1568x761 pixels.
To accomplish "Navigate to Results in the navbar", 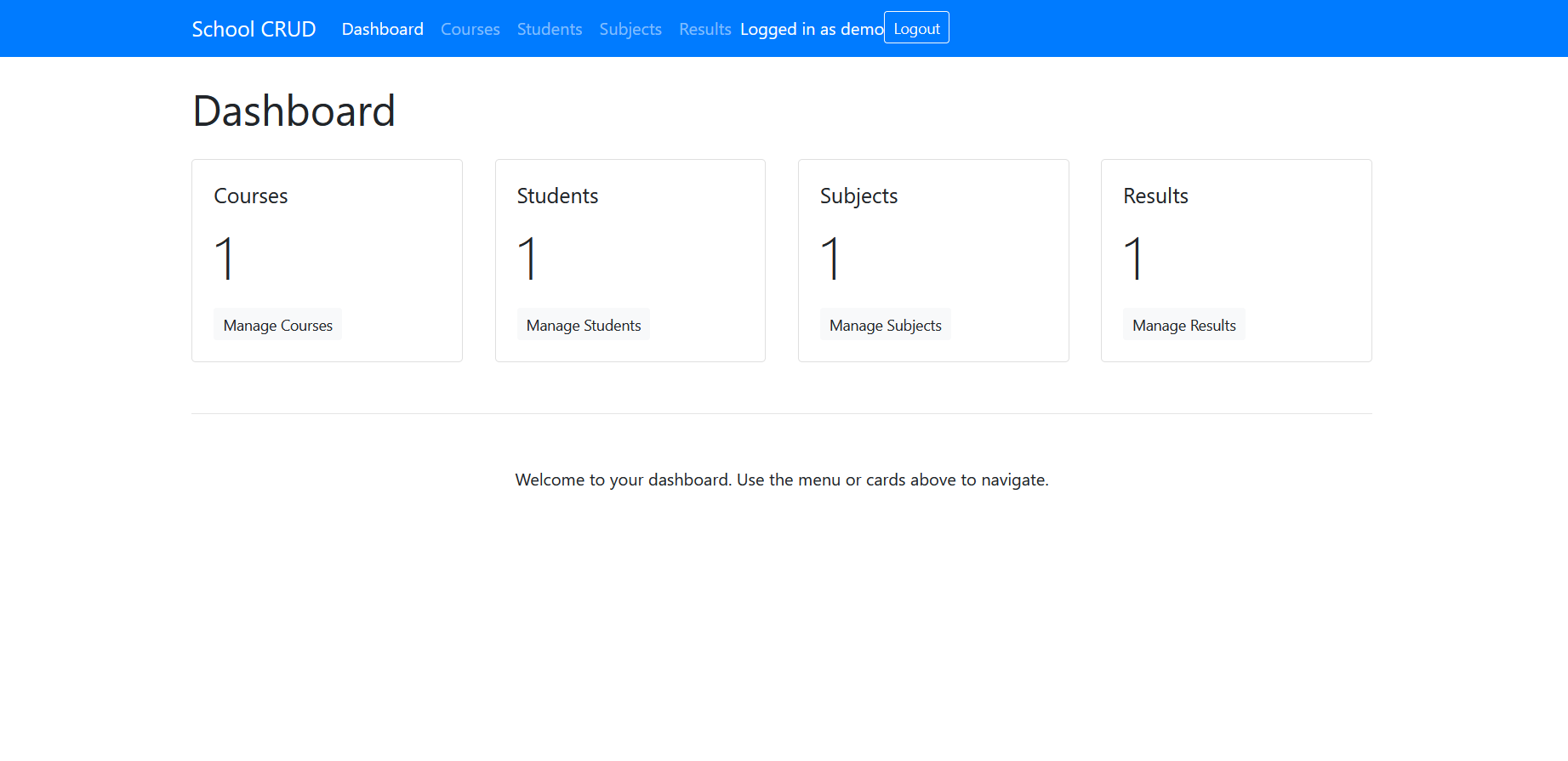I will click(704, 29).
